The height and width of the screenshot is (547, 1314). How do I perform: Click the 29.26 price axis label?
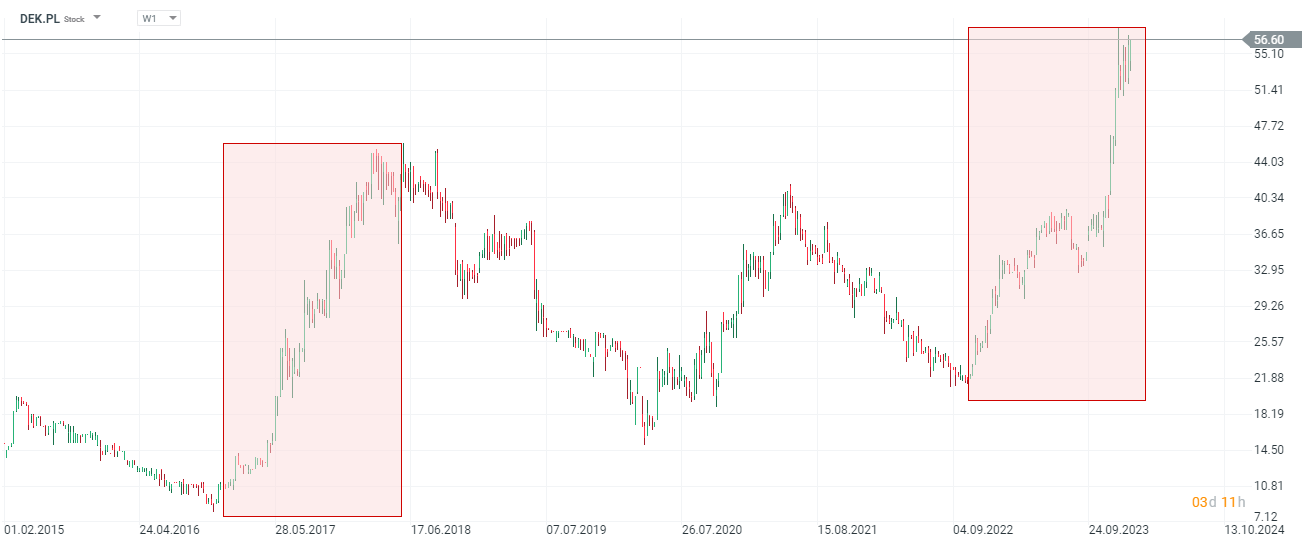[x=1267, y=306]
